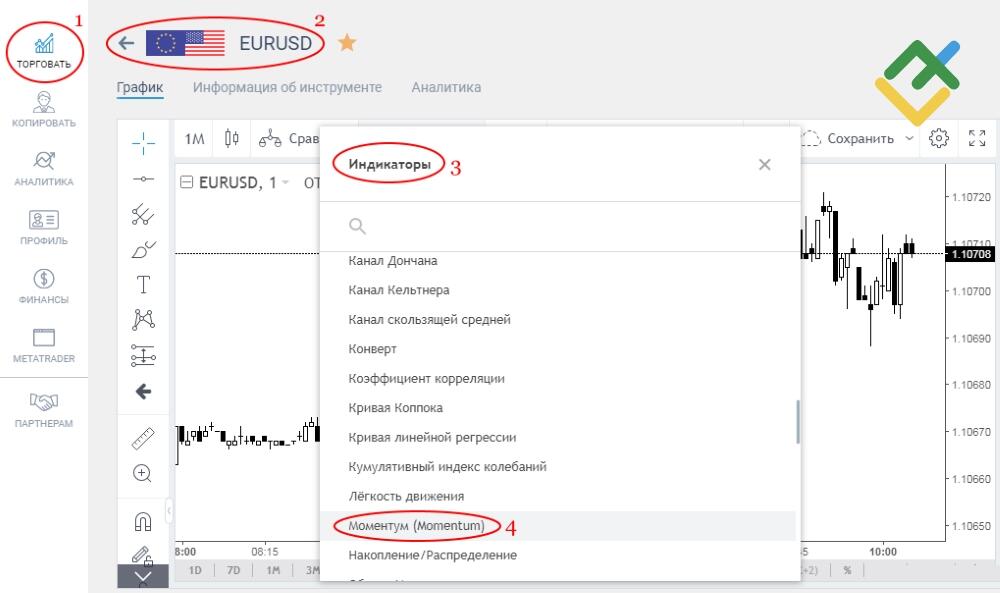Click the 1.10708 current price label
The image size is (1000, 593).
pyautogui.click(x=969, y=254)
